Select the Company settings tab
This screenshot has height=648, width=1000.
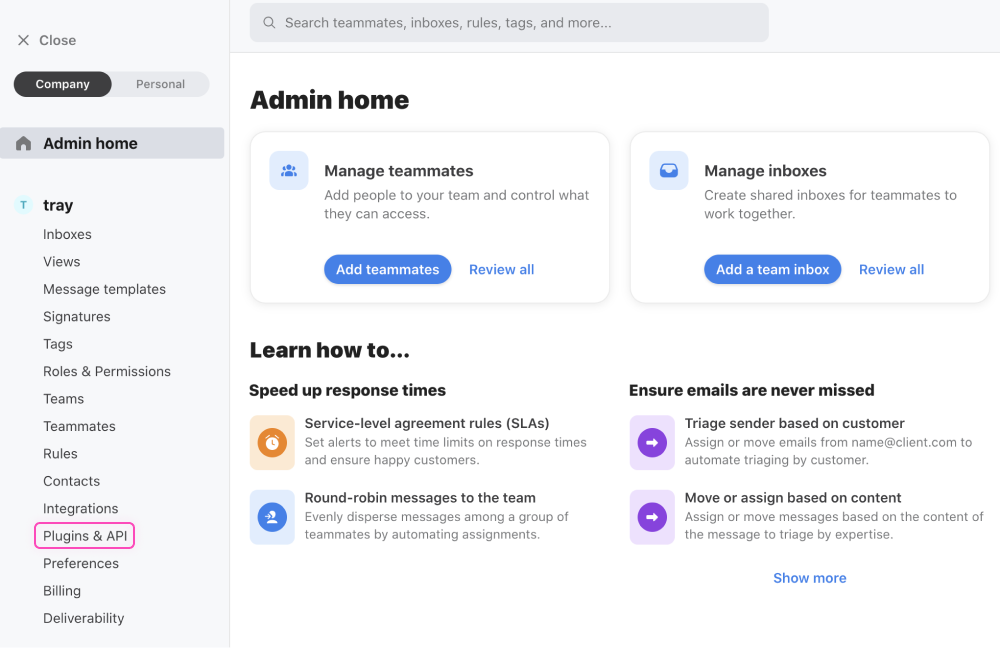(x=62, y=84)
